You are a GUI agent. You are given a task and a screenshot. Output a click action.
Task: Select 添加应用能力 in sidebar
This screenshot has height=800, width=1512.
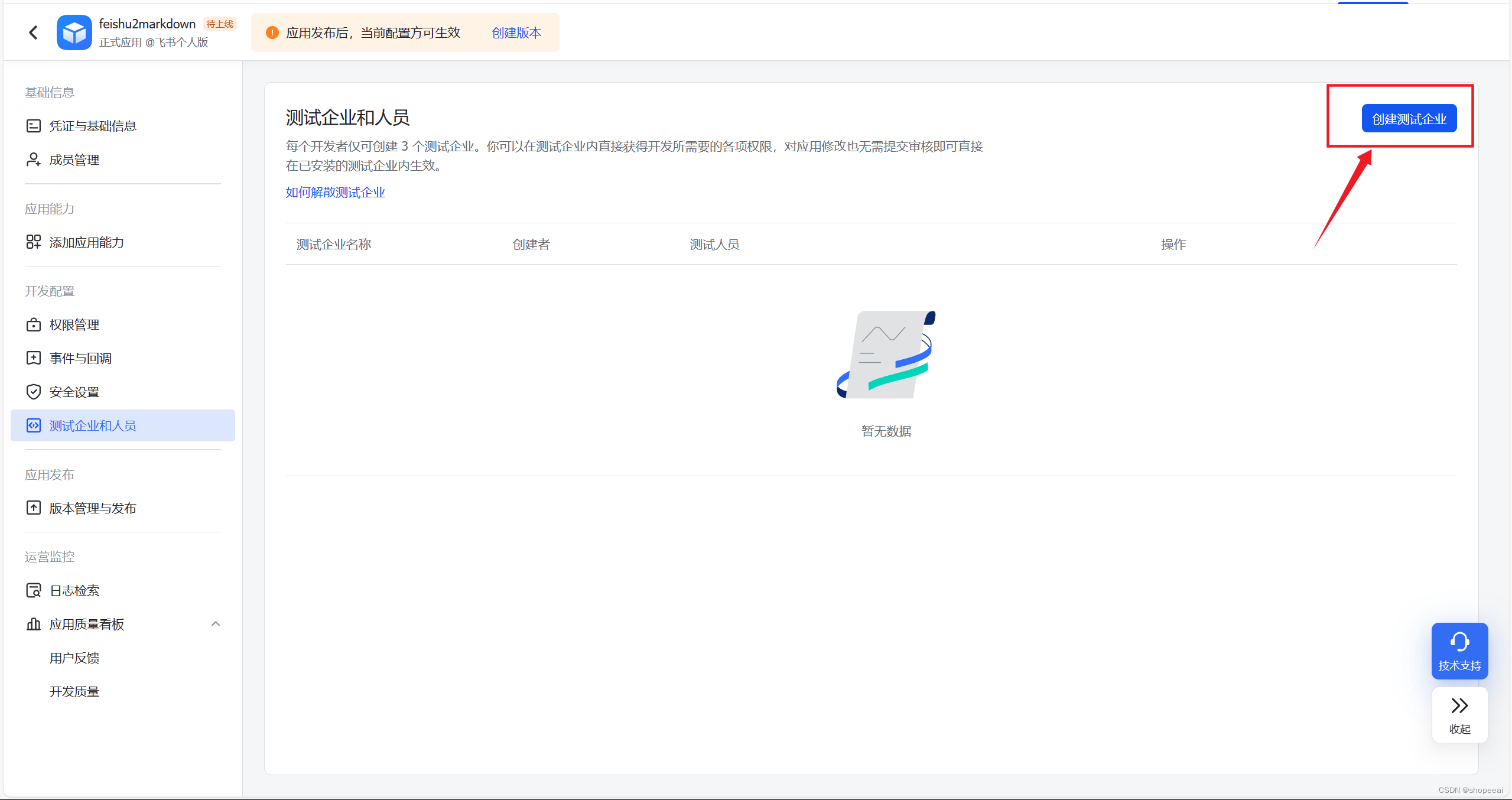coord(86,242)
